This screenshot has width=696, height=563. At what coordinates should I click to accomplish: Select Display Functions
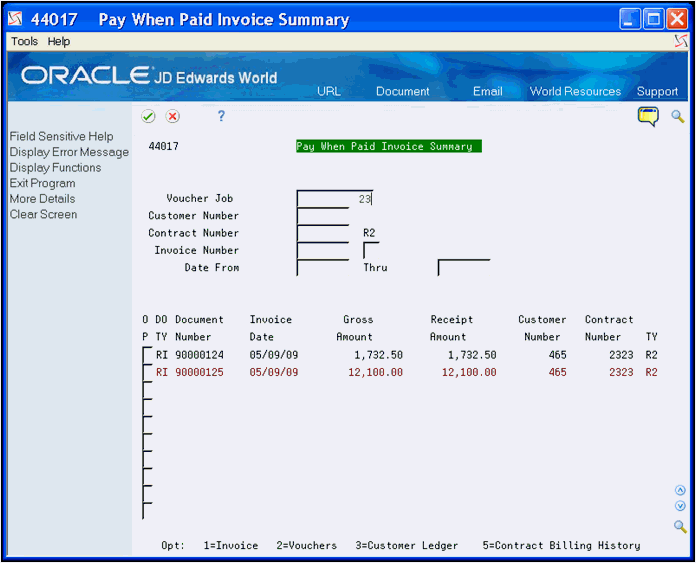tap(55, 167)
